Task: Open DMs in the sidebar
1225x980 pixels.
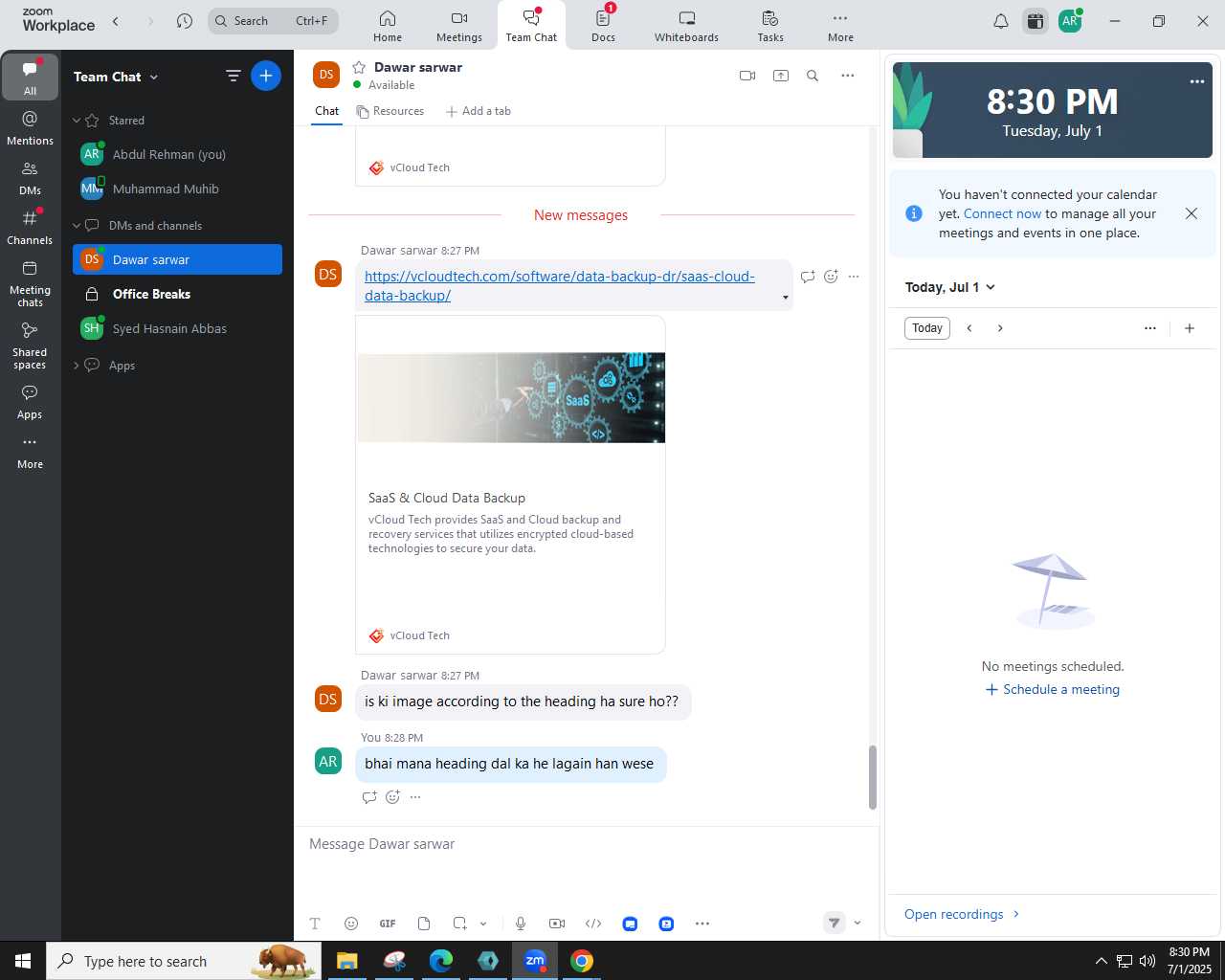Action: [x=30, y=177]
